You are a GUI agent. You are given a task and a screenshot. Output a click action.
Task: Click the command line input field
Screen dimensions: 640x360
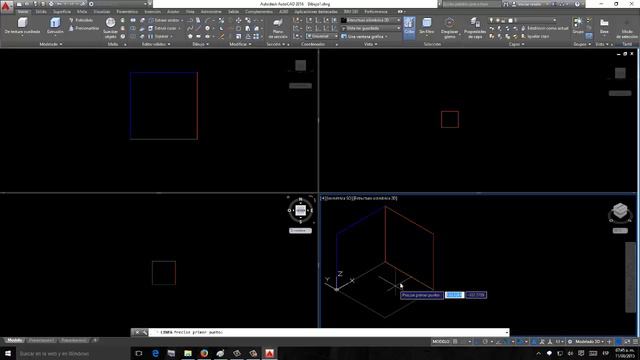(329, 332)
